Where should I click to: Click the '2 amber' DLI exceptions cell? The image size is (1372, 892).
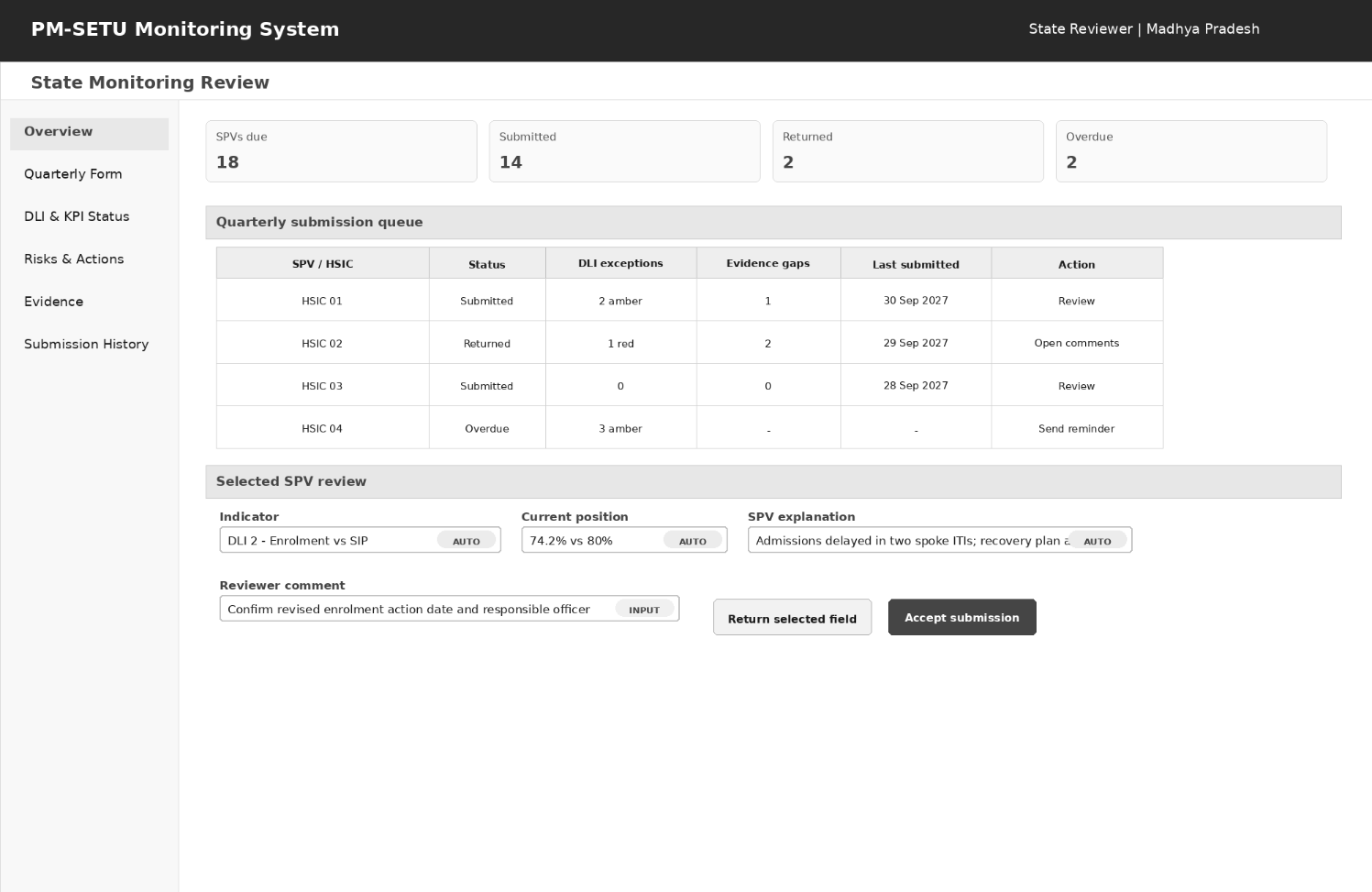(620, 301)
